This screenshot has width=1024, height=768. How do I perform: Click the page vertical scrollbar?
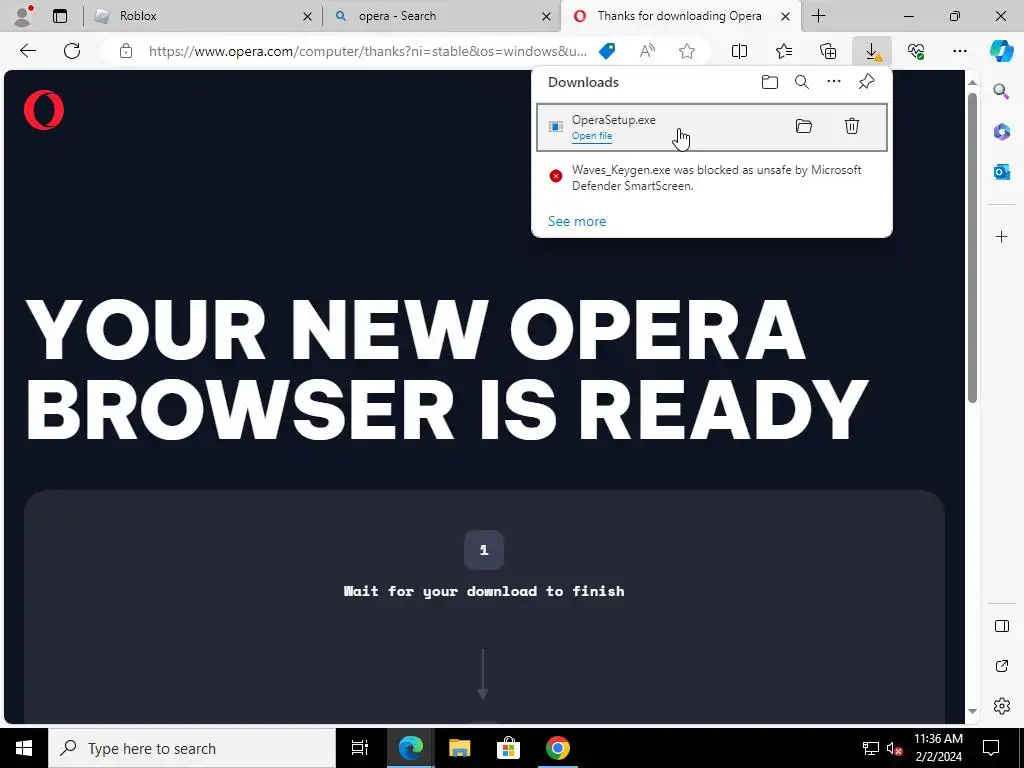(972, 248)
